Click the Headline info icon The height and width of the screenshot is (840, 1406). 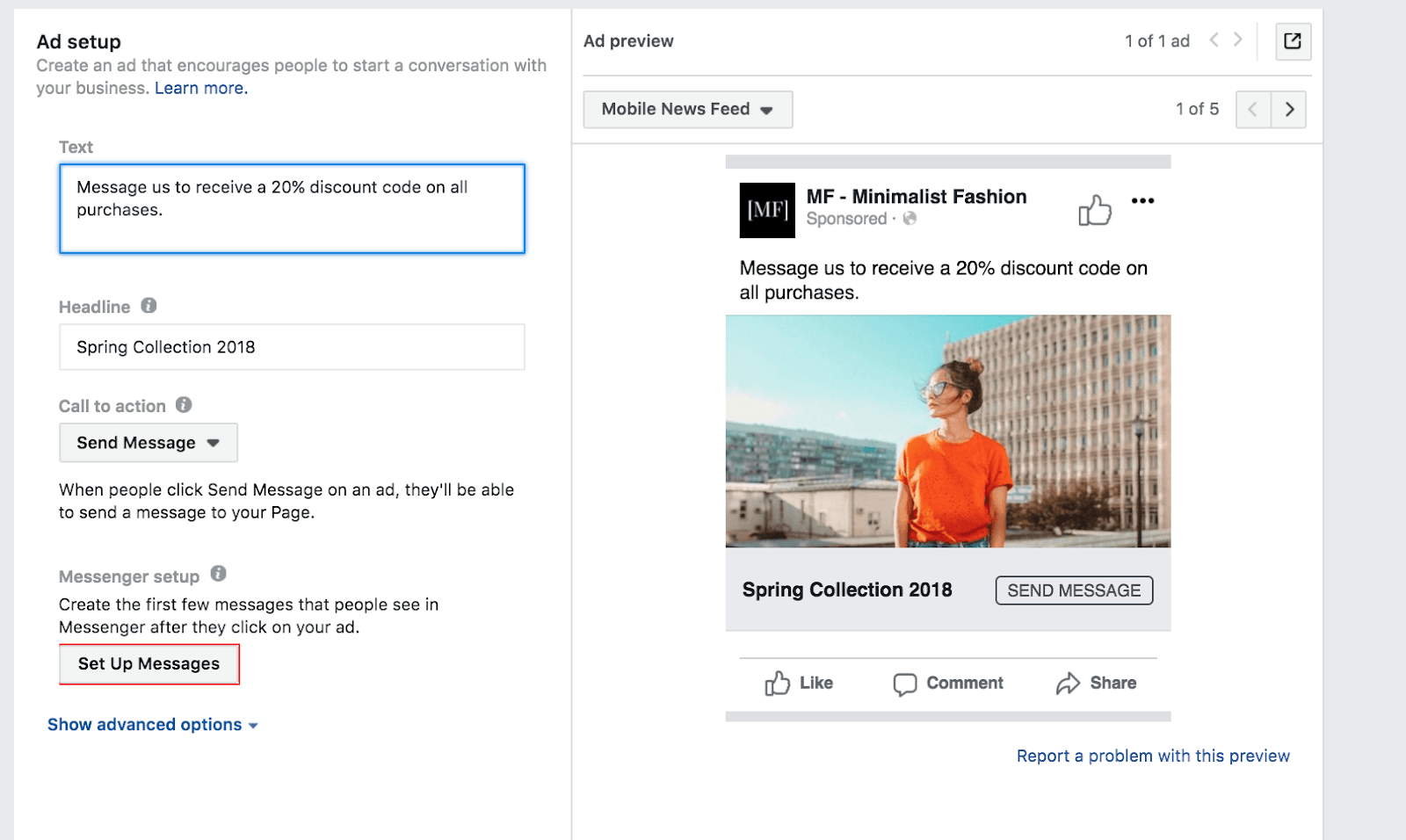click(149, 306)
